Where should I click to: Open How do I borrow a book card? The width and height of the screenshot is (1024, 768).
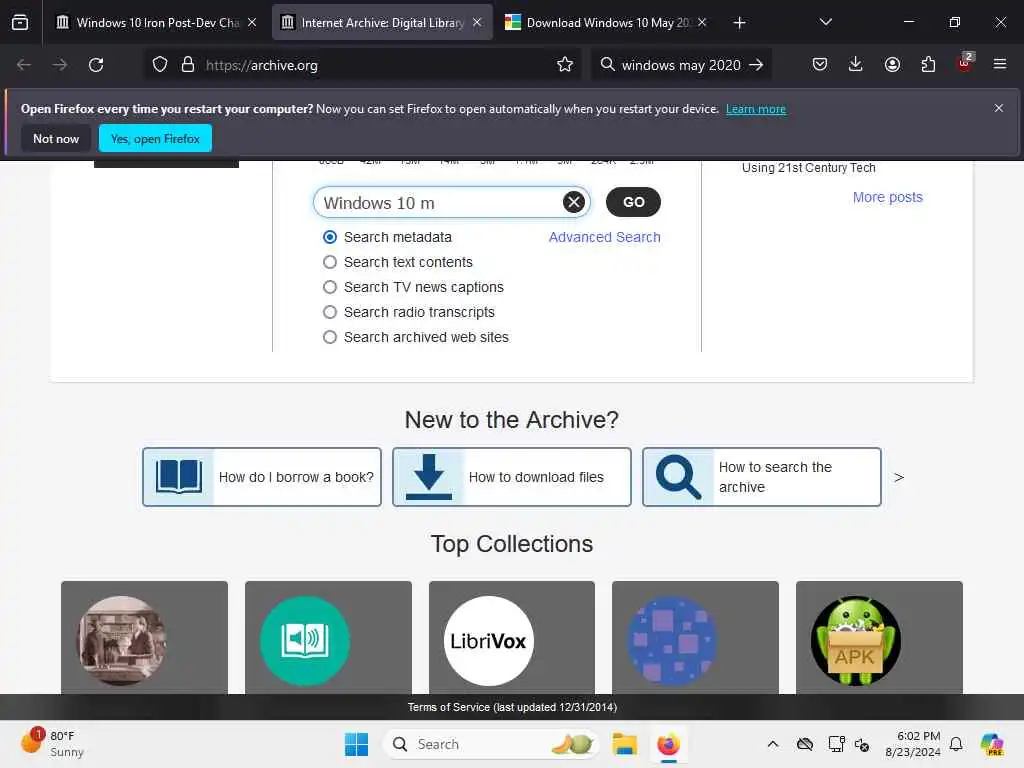click(262, 477)
